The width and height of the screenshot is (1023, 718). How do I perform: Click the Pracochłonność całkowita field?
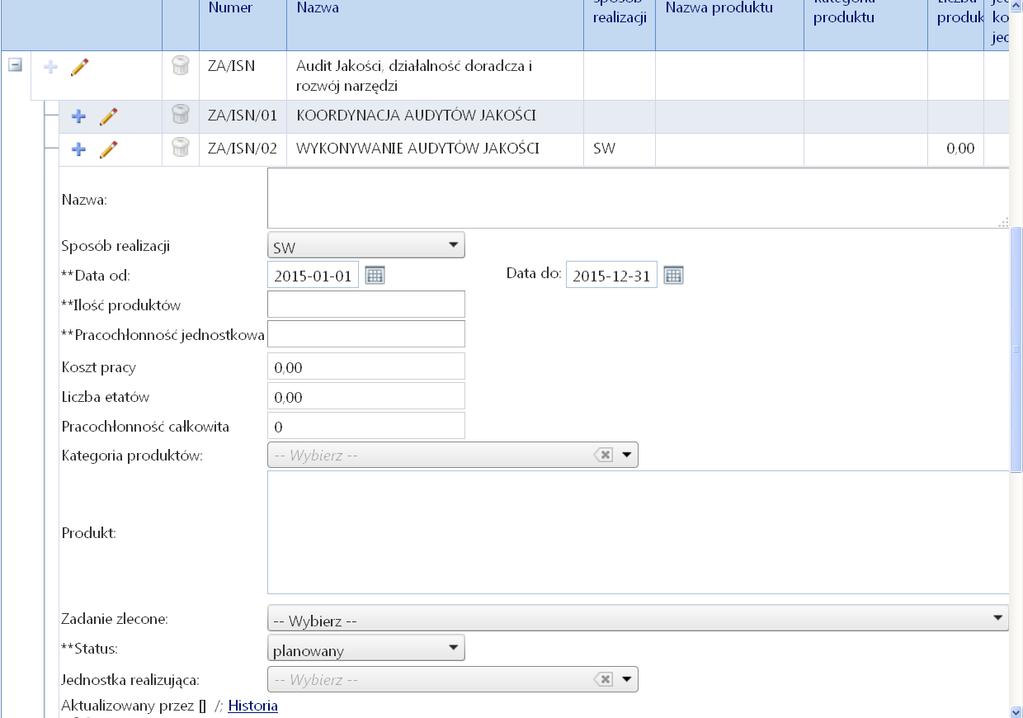(366, 426)
